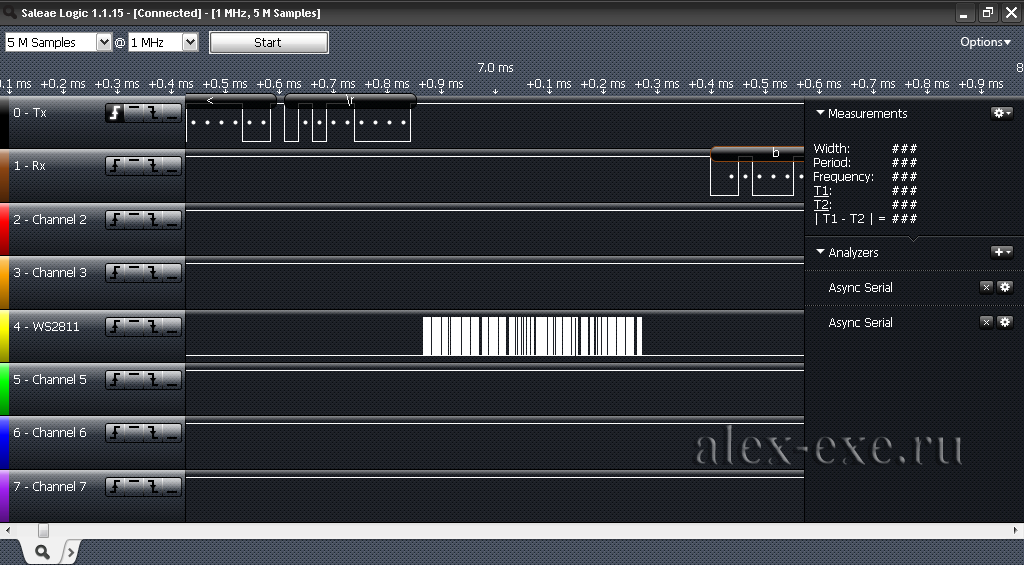Open settings of first Async Serial analyzer

pyautogui.click(x=1004, y=287)
